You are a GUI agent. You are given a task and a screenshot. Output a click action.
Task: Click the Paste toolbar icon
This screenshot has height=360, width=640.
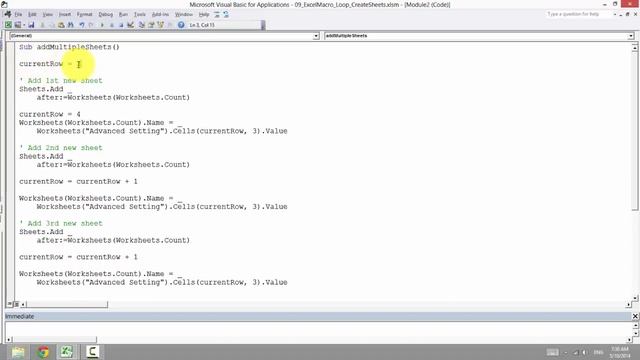point(61,25)
